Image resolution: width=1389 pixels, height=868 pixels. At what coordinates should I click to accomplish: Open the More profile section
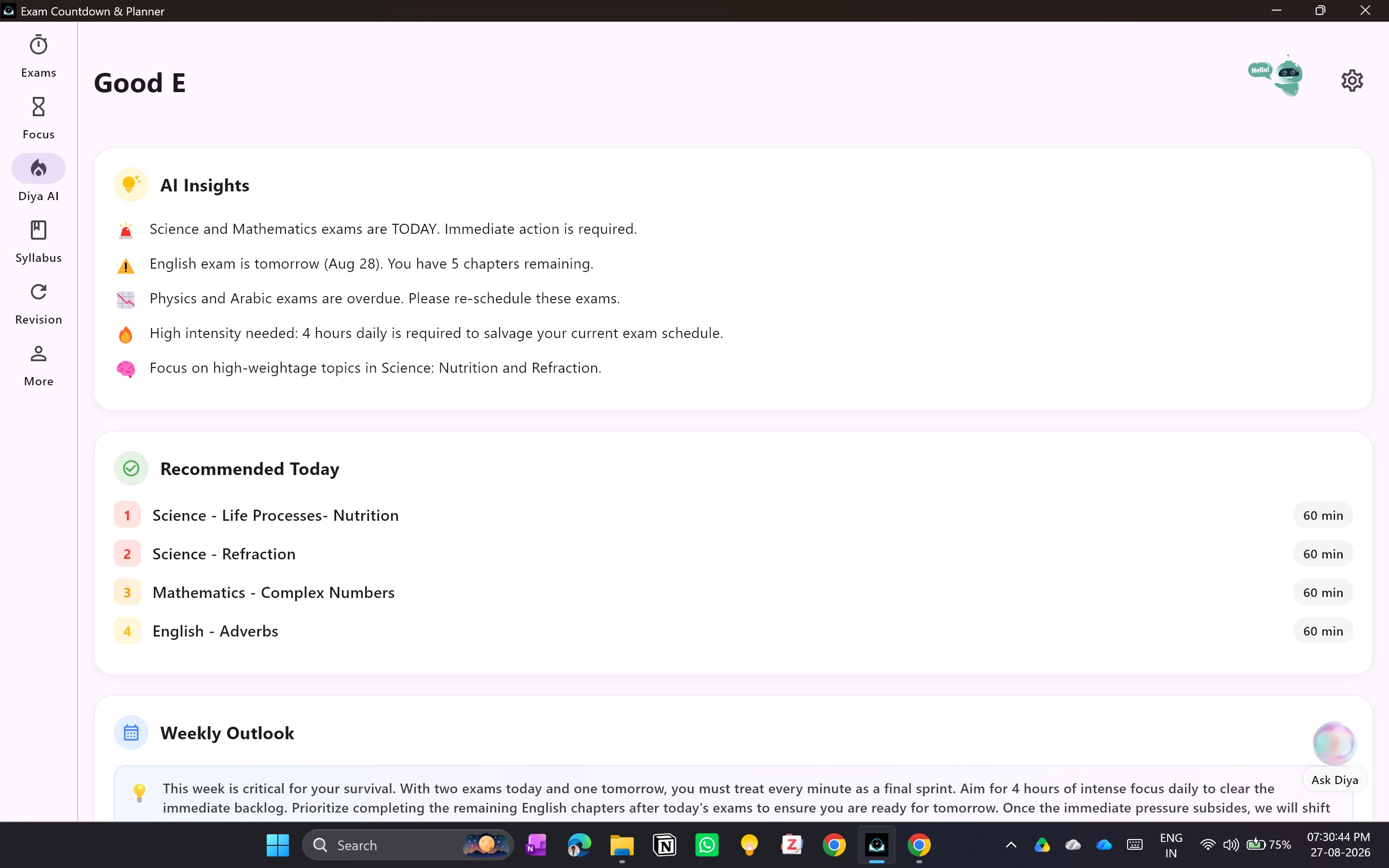(39, 365)
